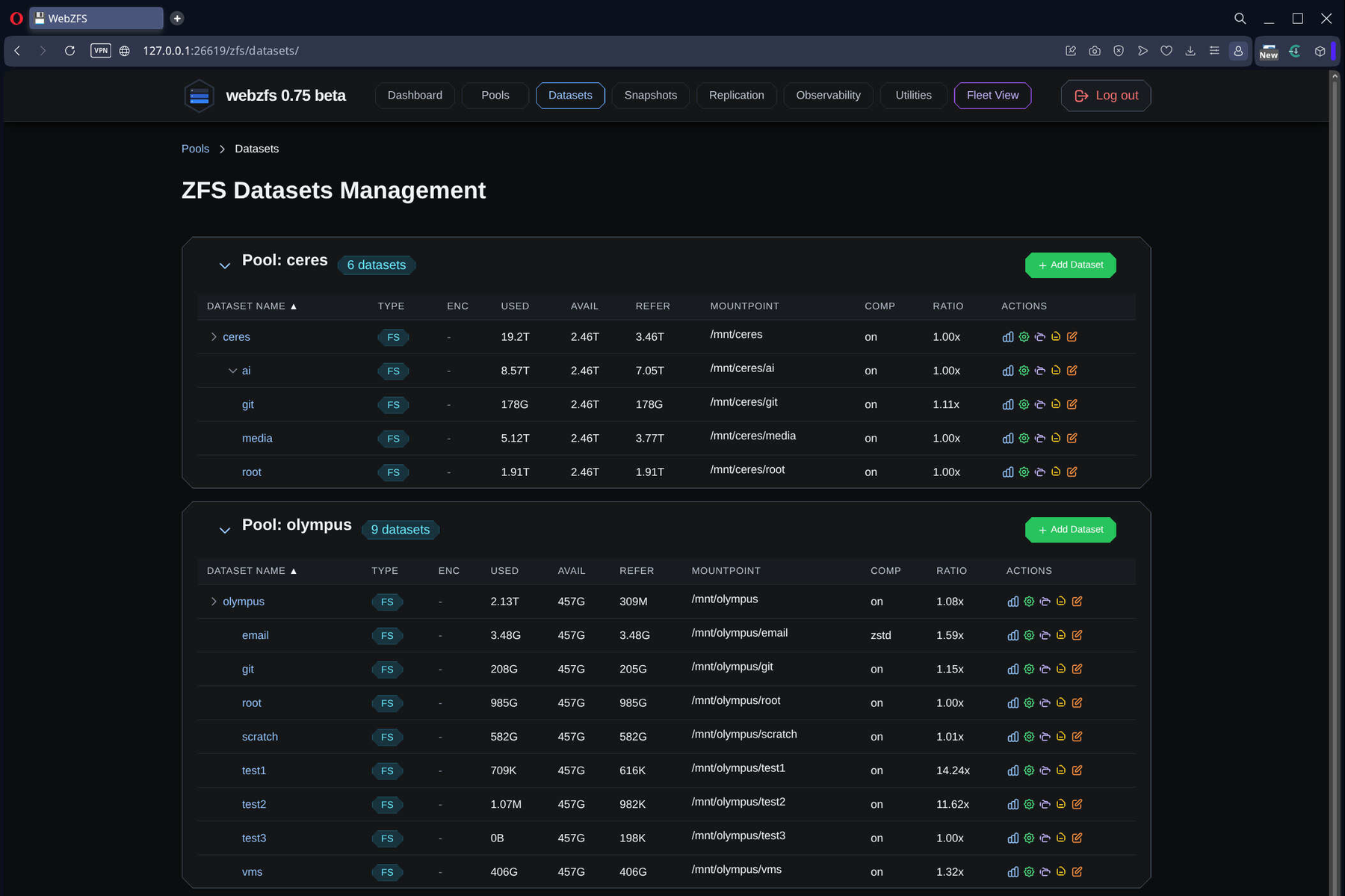Click orange edit icon for ceres dataset
The width and height of the screenshot is (1345, 896).
1072,337
